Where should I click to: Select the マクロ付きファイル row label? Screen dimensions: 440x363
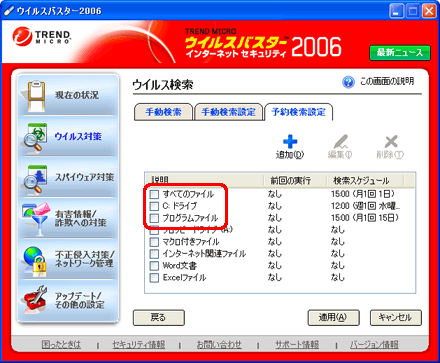(x=191, y=242)
